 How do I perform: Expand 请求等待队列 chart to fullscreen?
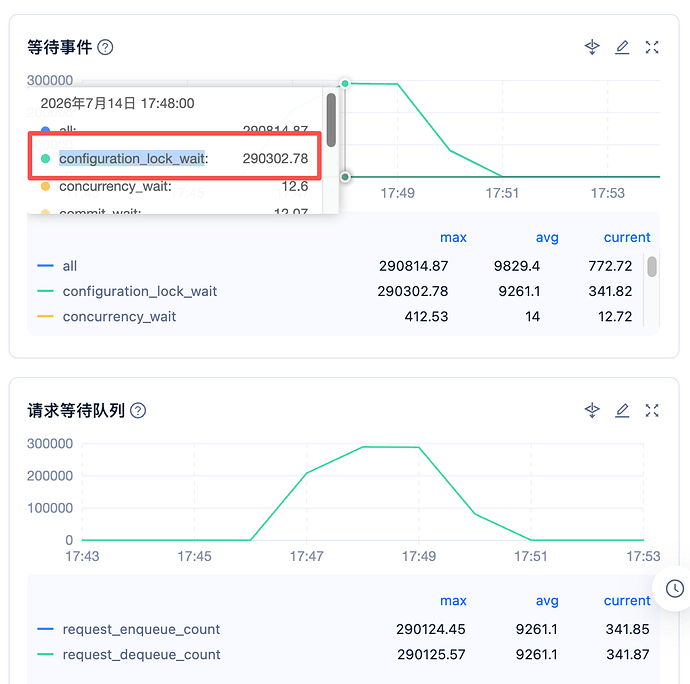coord(652,410)
